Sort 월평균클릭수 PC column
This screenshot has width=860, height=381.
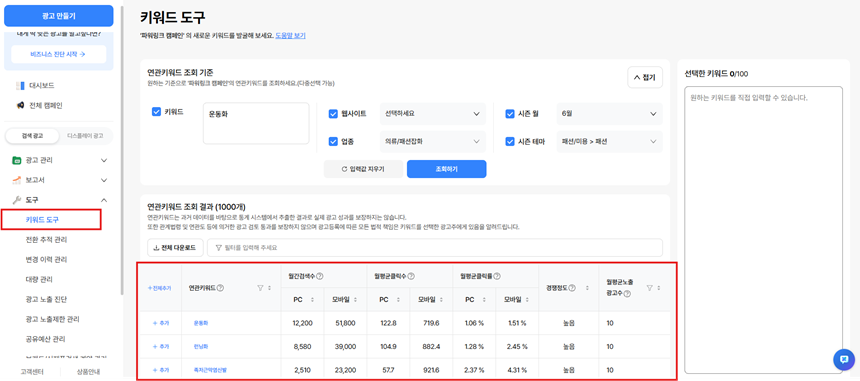[x=399, y=300]
